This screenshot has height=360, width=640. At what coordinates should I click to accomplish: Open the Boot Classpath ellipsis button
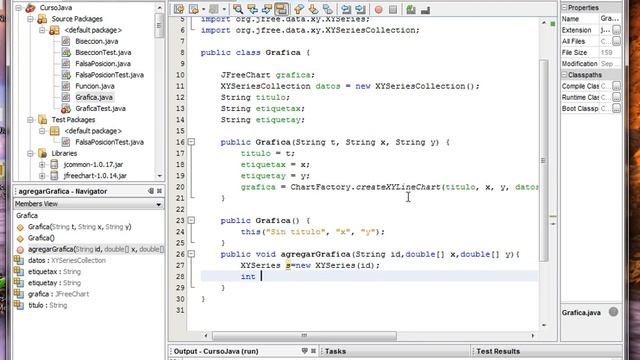(x=616, y=109)
